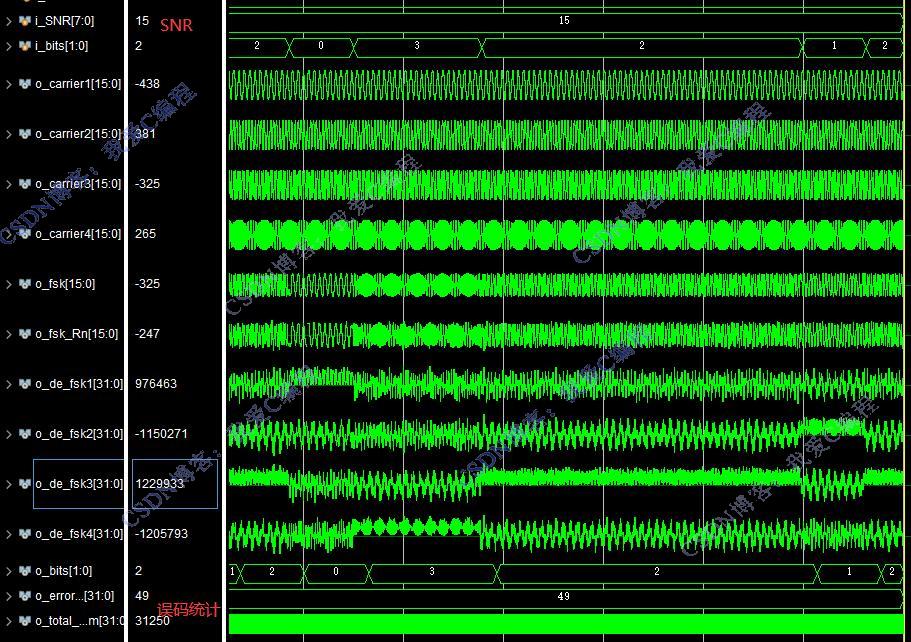Expand the o_bits[1:0] signal bus
Screen dimensions: 911x642
click(8, 571)
